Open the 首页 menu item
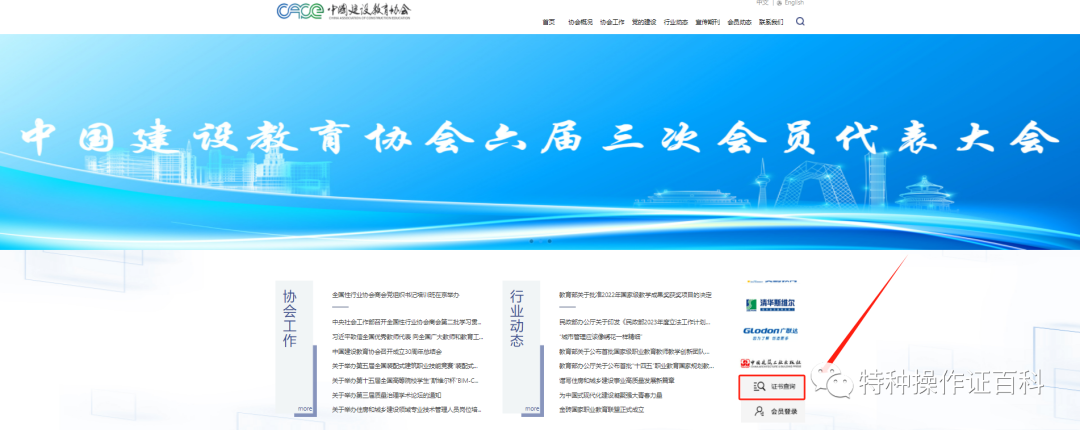 coord(548,22)
